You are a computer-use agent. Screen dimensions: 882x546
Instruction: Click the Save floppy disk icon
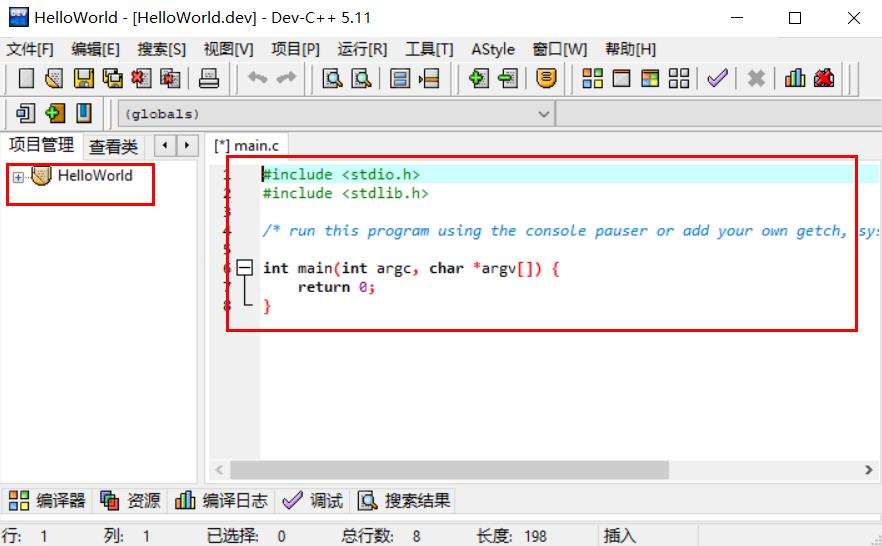(84, 78)
